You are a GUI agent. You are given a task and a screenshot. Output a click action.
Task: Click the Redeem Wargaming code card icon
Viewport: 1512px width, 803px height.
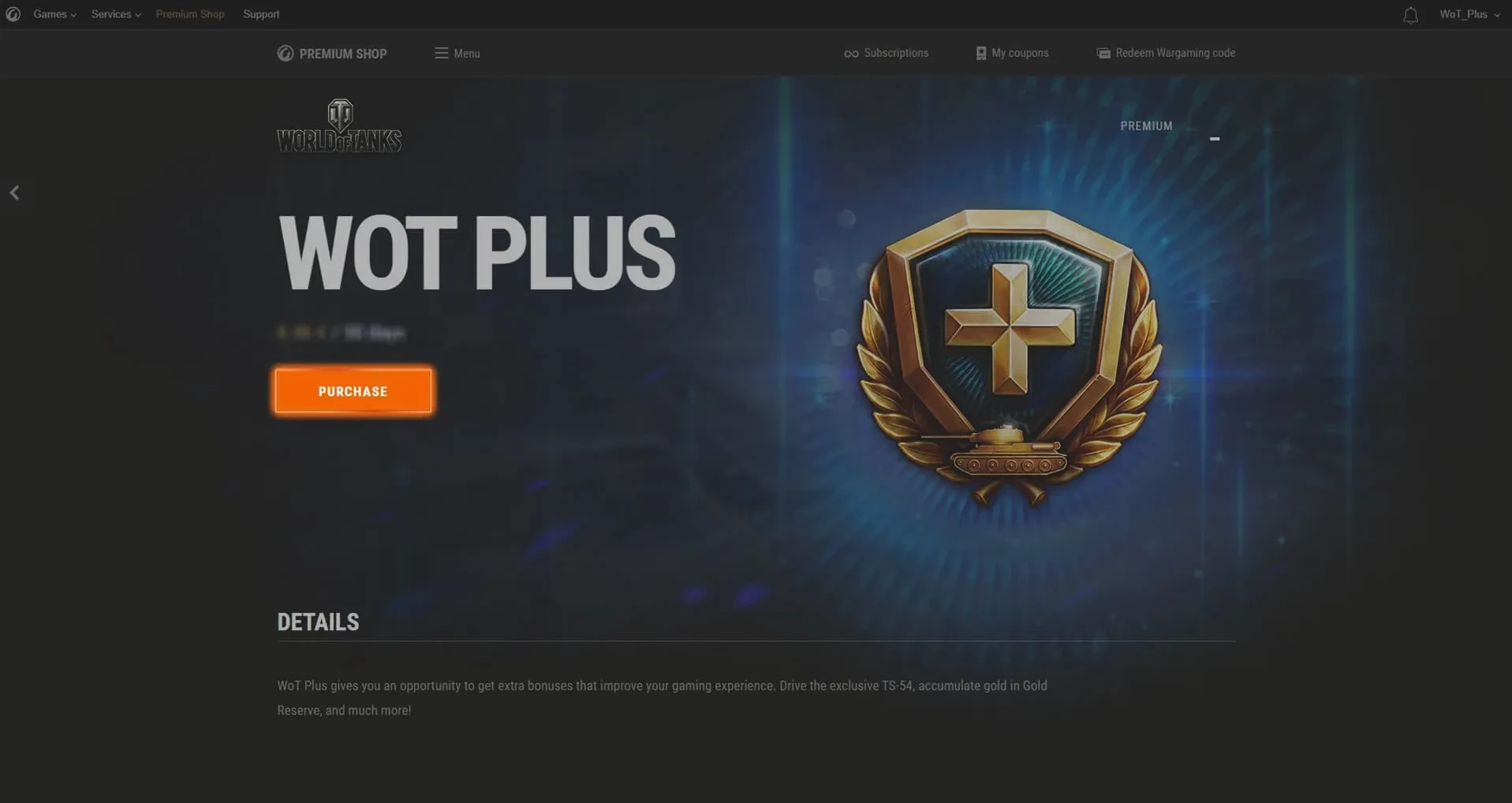(x=1103, y=53)
